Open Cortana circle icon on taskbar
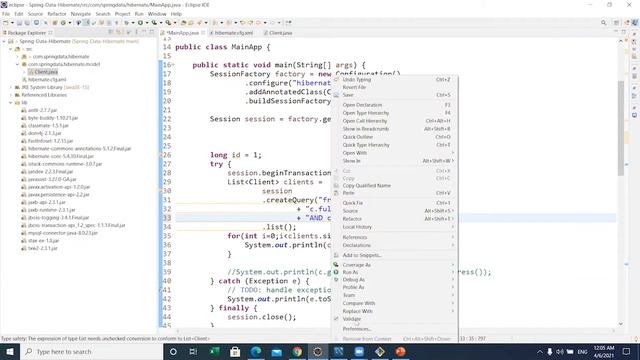This screenshot has width=640, height=360. point(173,351)
